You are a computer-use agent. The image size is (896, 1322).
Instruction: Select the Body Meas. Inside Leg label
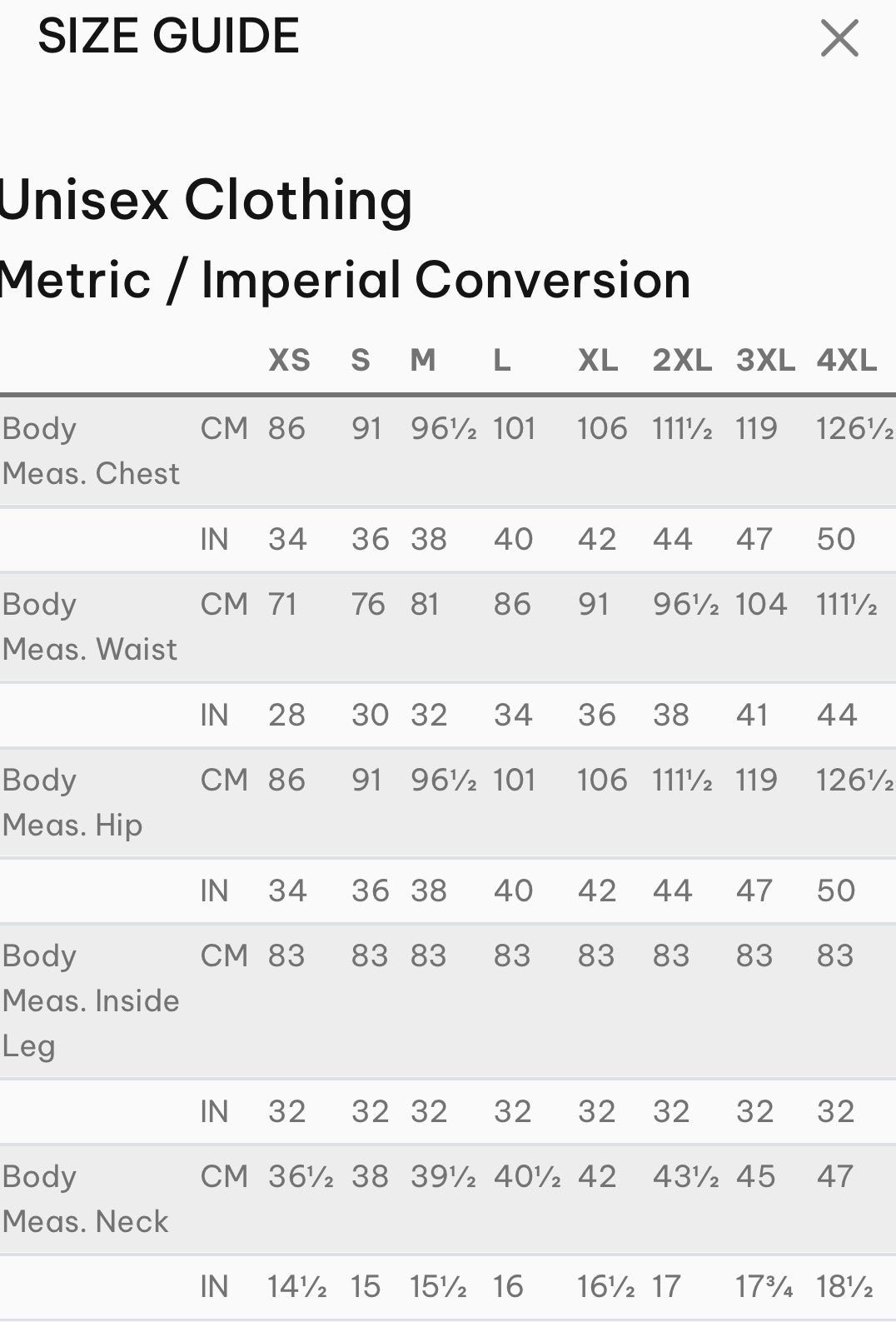pos(90,1000)
